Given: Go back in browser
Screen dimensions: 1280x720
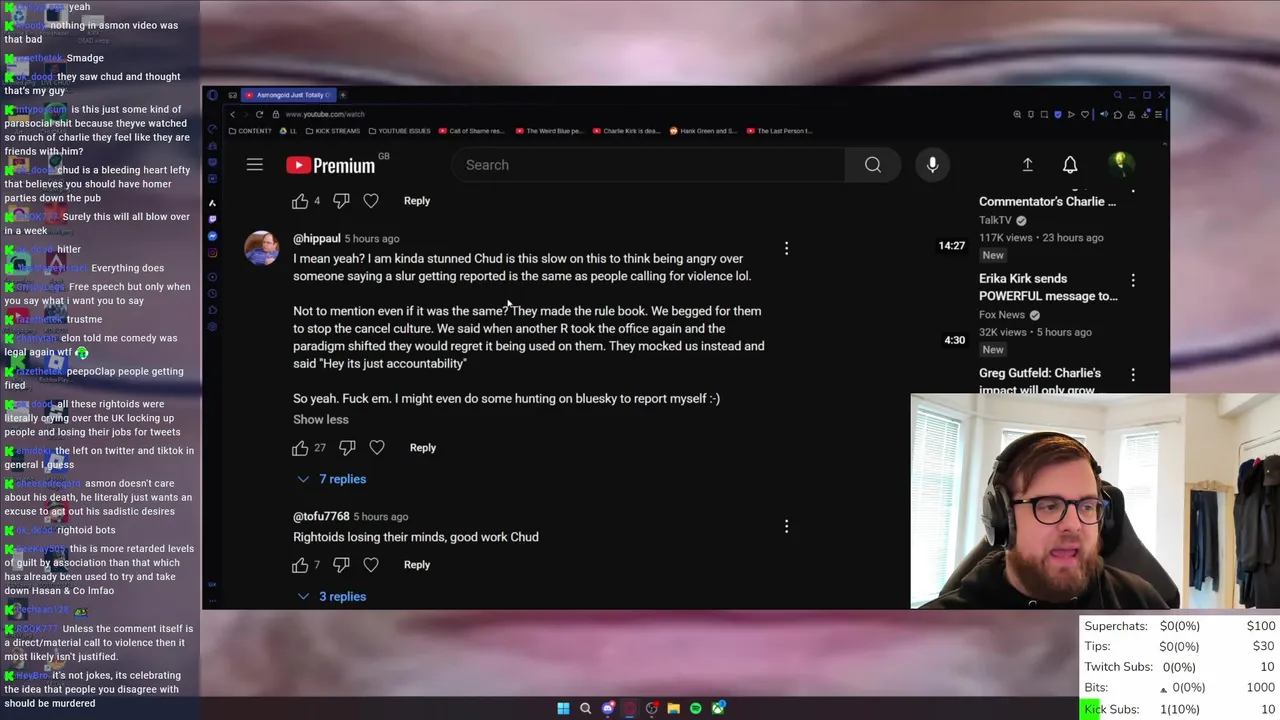Looking at the screenshot, I should pos(232,114).
